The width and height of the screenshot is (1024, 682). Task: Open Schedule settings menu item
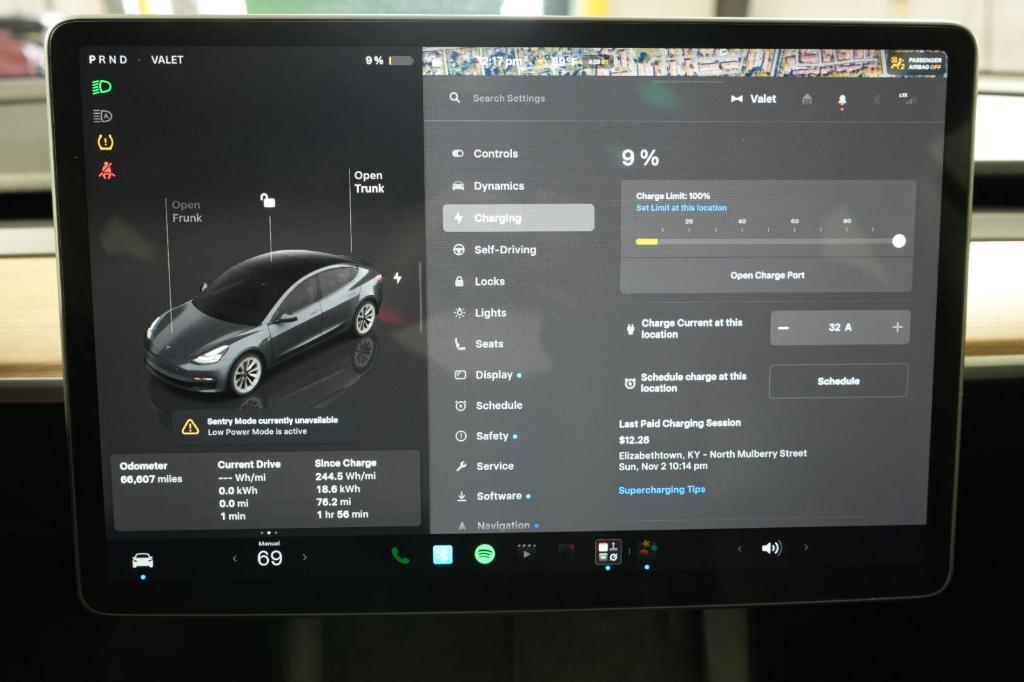click(x=489, y=405)
